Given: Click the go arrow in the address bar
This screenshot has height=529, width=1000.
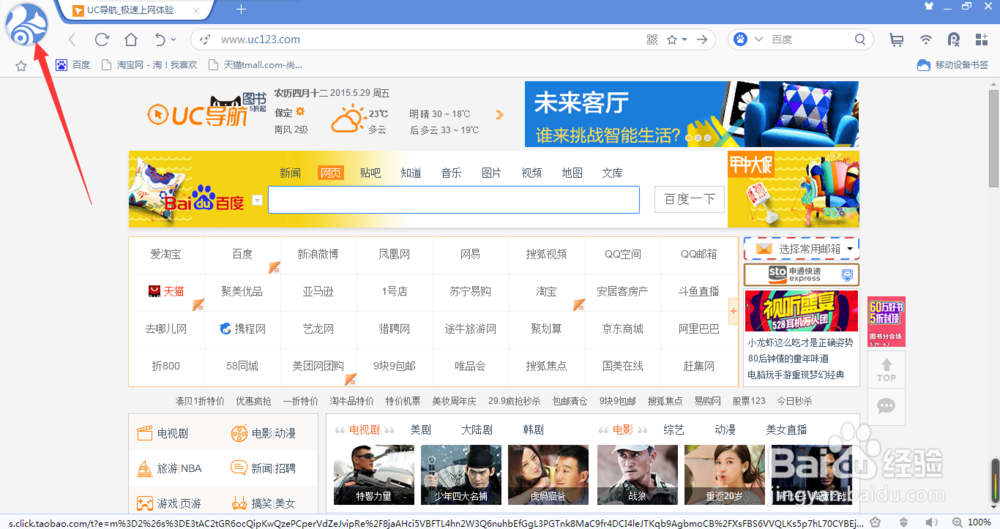Looking at the screenshot, I should pos(702,40).
